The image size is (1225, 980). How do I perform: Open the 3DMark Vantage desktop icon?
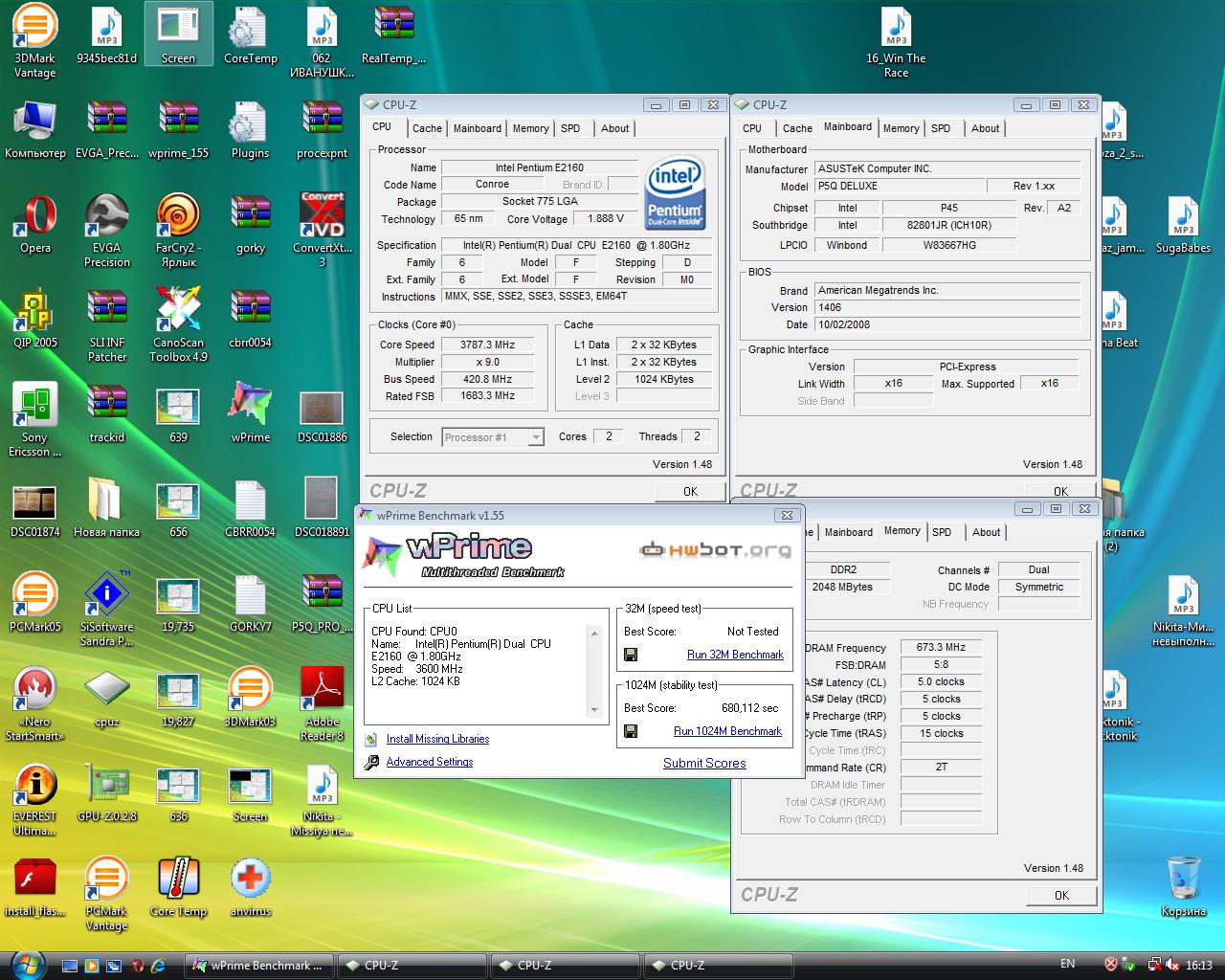[34, 40]
